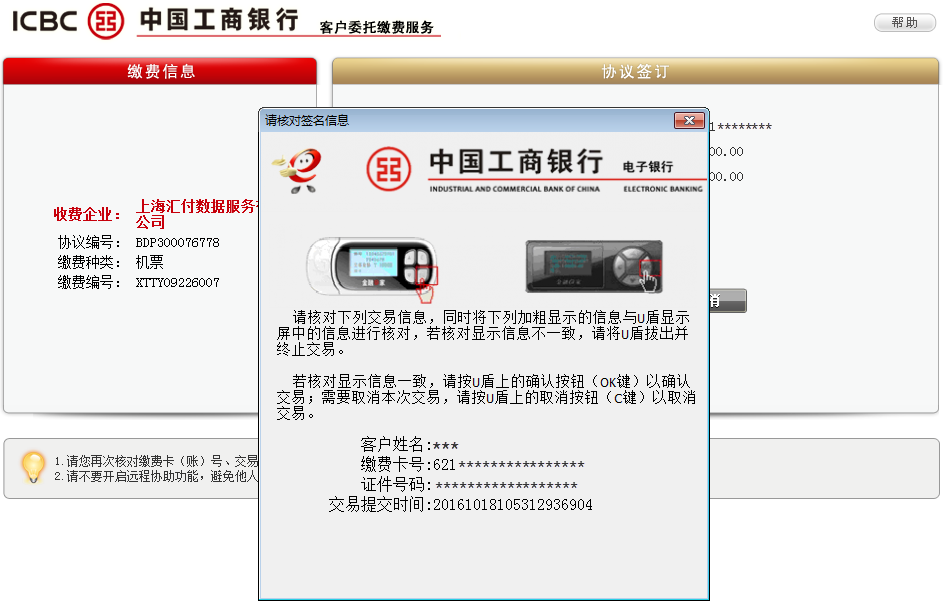
Task: Open the 帮助 help button
Action: pyautogui.click(x=905, y=22)
